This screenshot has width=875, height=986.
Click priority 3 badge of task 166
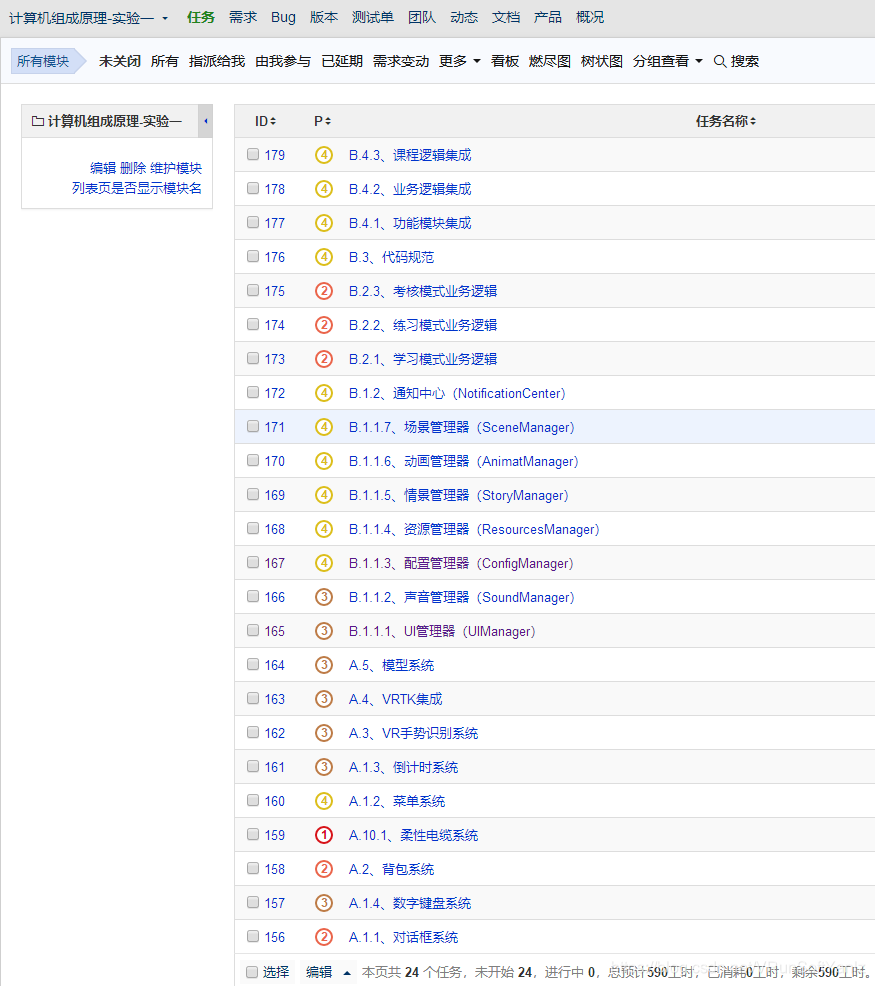coord(323,597)
